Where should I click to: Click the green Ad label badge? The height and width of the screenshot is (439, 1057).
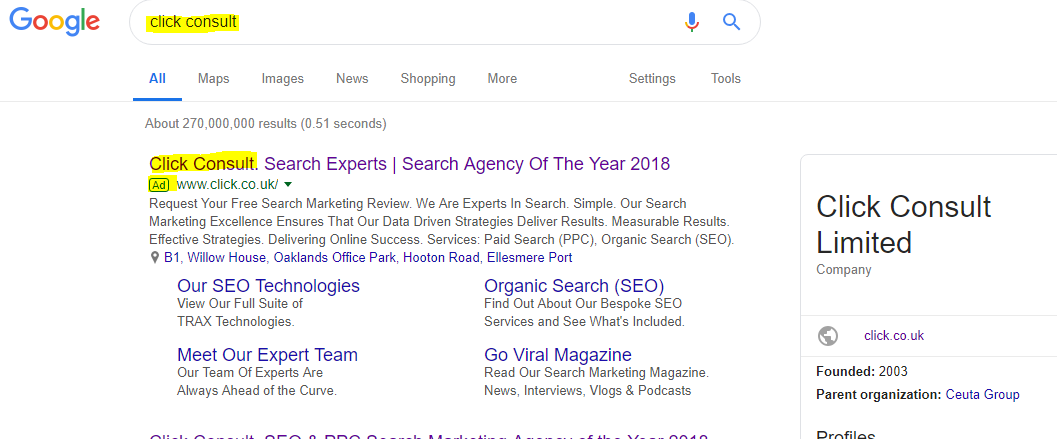pos(158,184)
